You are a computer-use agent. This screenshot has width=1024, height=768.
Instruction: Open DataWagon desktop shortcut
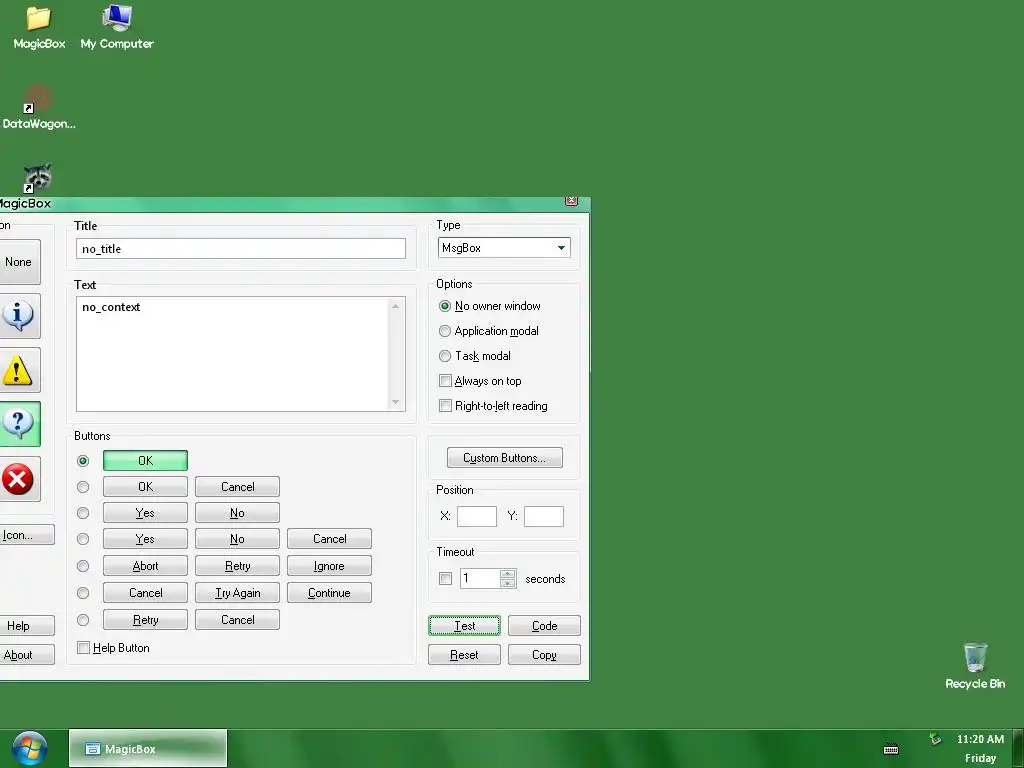39,107
